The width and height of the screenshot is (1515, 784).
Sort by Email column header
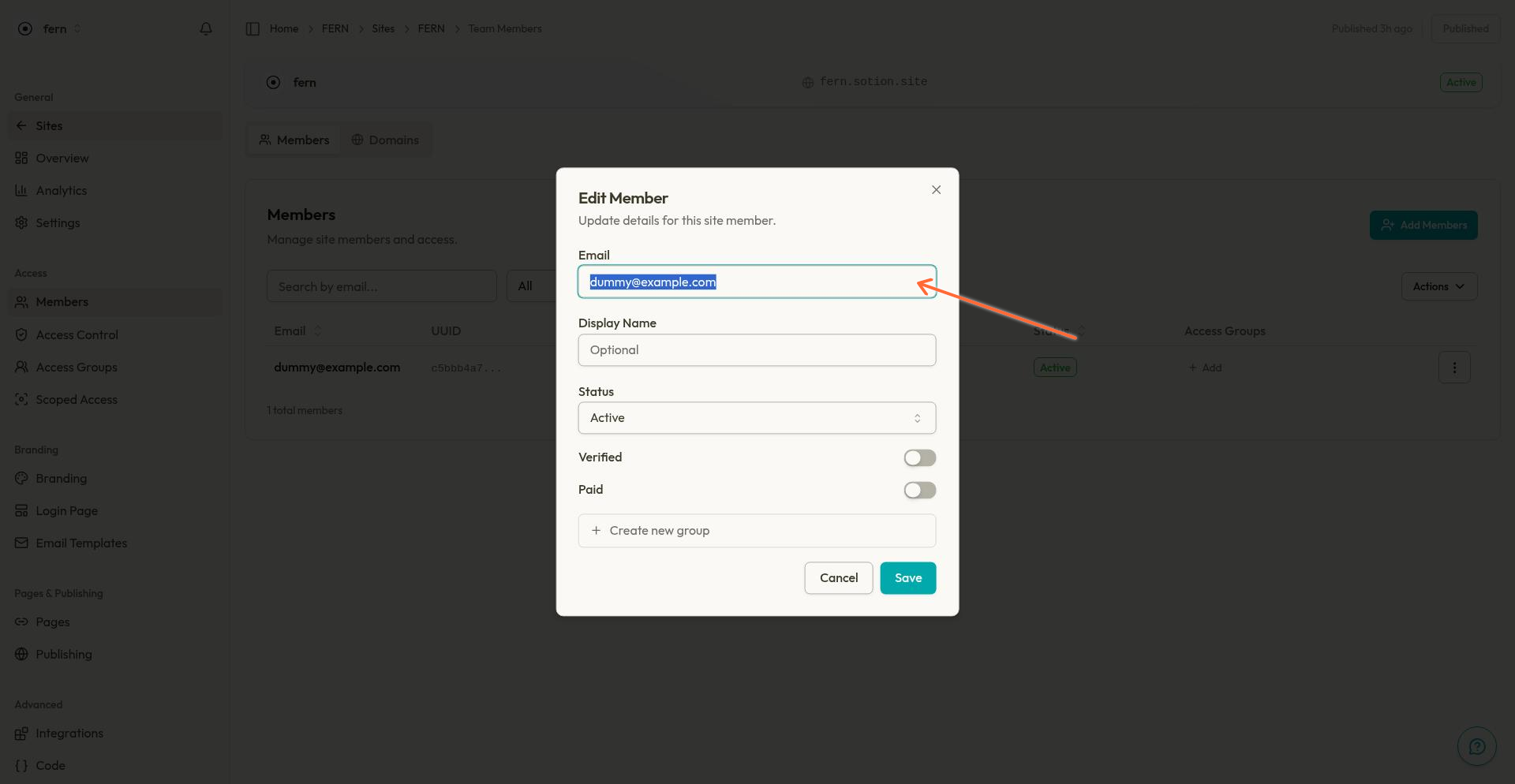297,330
